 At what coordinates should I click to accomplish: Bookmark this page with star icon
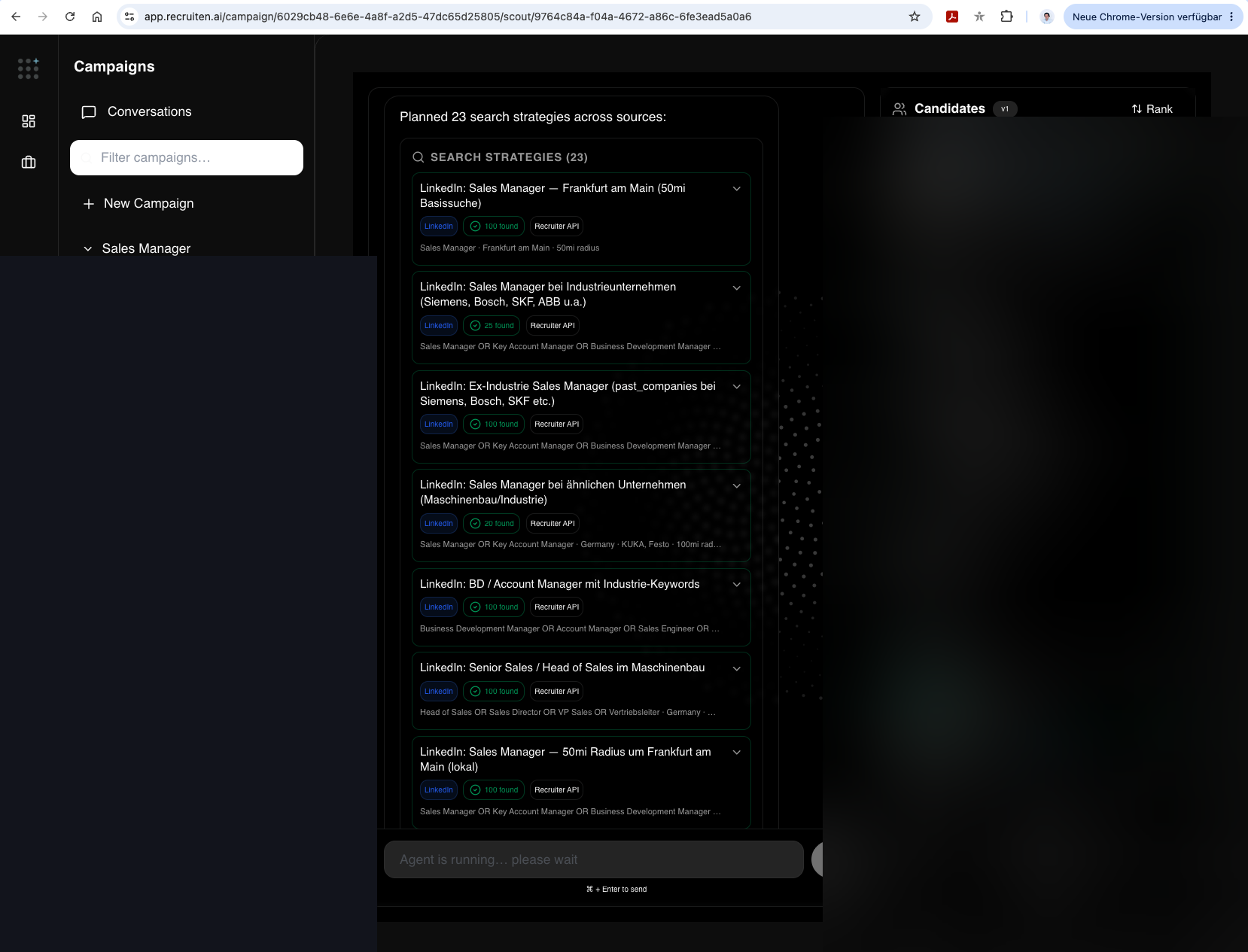(x=915, y=17)
